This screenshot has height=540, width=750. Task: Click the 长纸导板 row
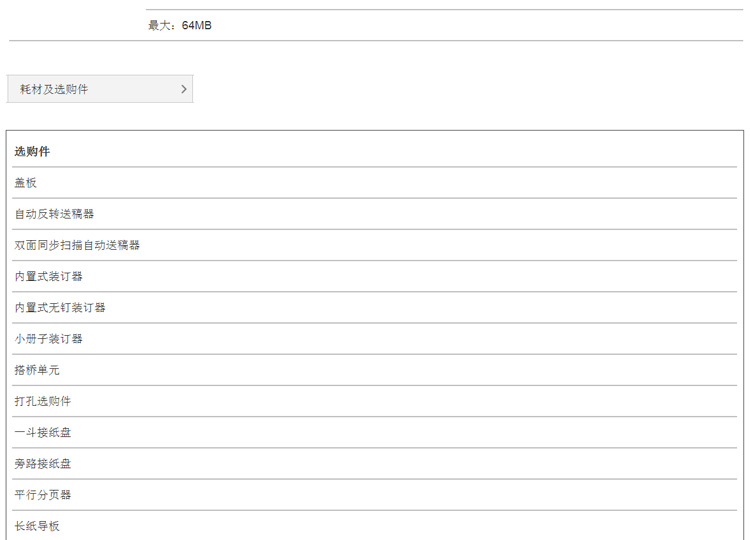[x=375, y=526]
